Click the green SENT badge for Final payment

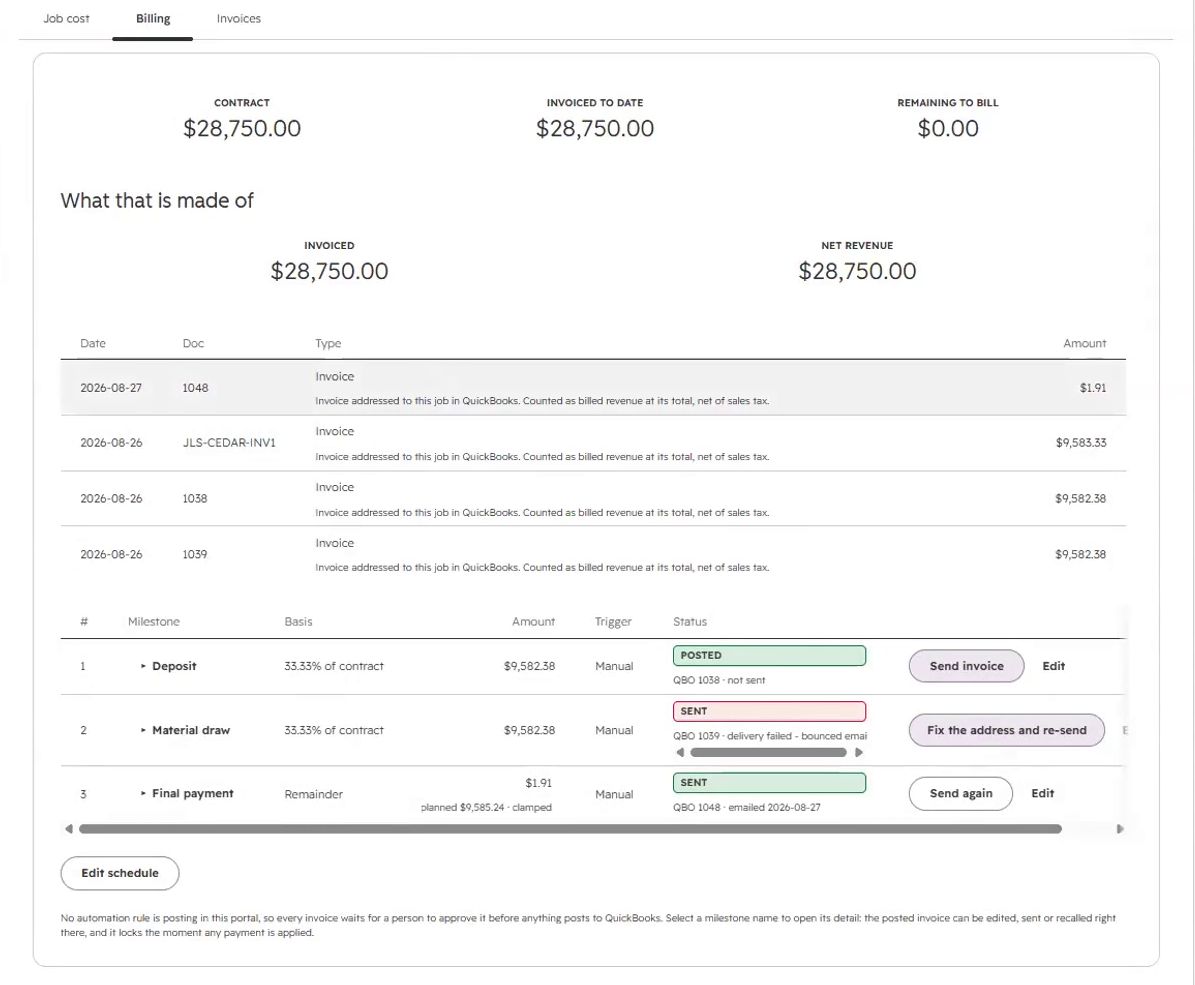pyautogui.click(x=769, y=783)
